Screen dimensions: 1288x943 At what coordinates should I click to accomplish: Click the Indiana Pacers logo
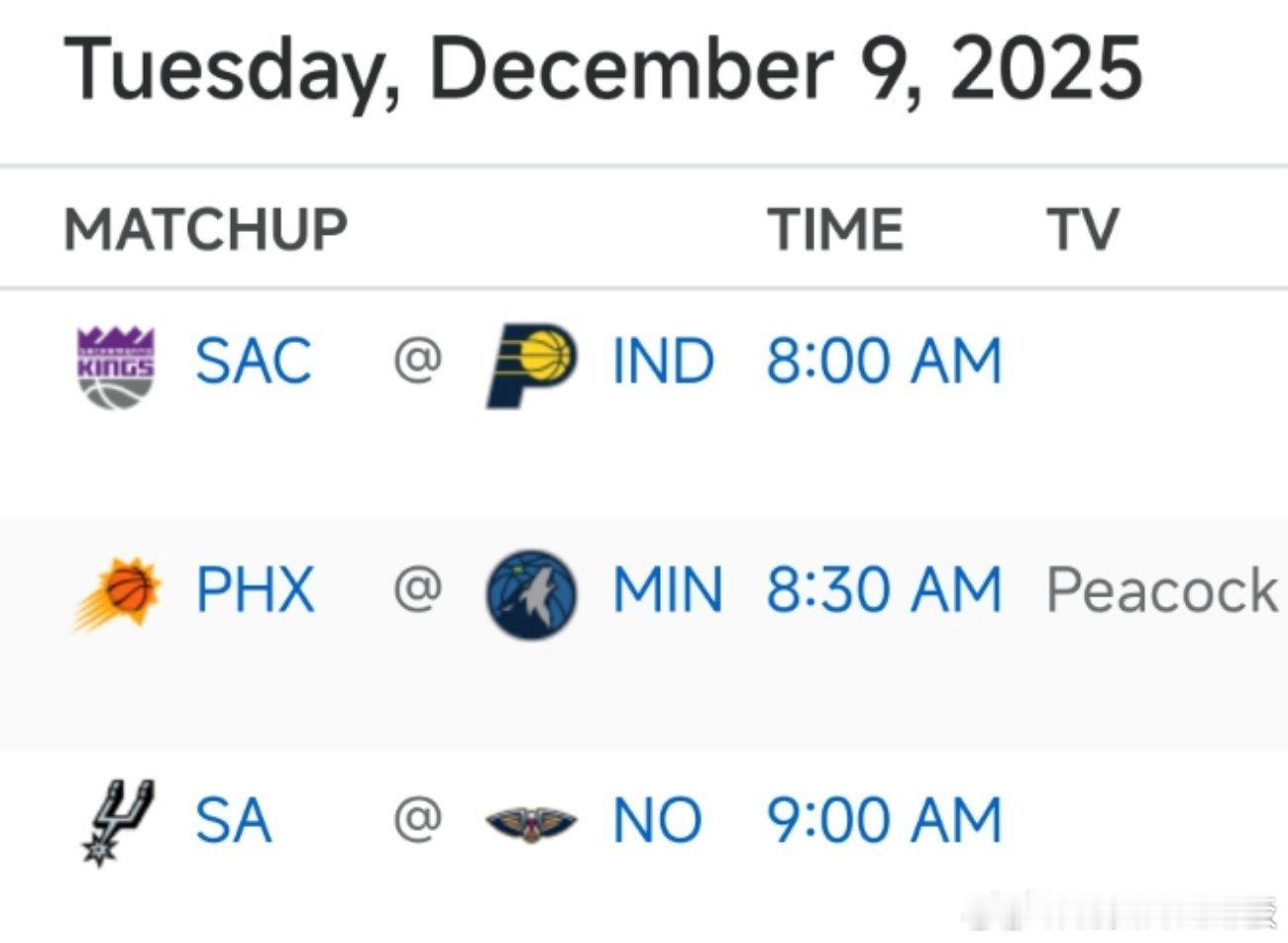pos(532,365)
